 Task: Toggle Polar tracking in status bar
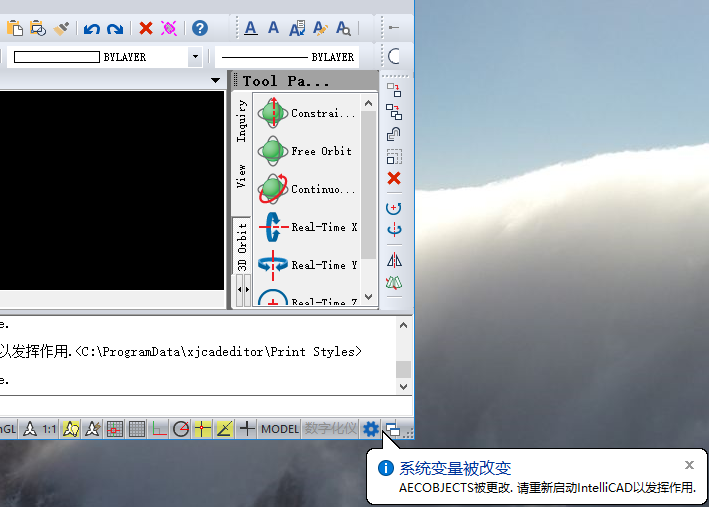tap(181, 429)
